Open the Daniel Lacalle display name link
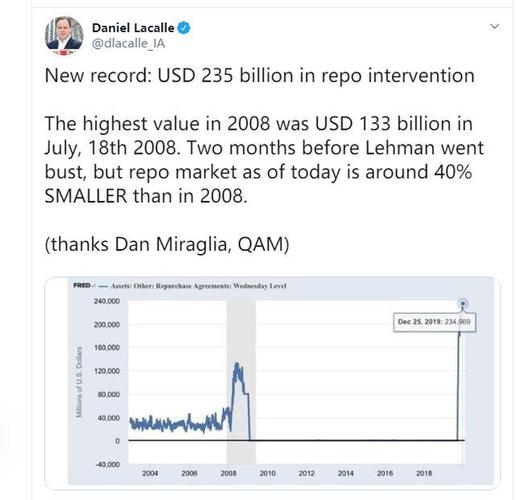The image size is (516, 500). point(133,28)
